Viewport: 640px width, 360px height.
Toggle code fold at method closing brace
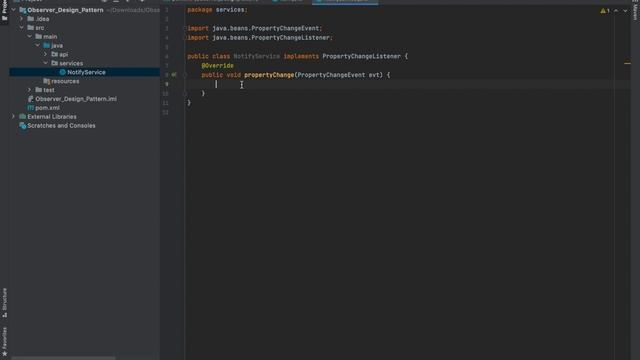click(184, 93)
